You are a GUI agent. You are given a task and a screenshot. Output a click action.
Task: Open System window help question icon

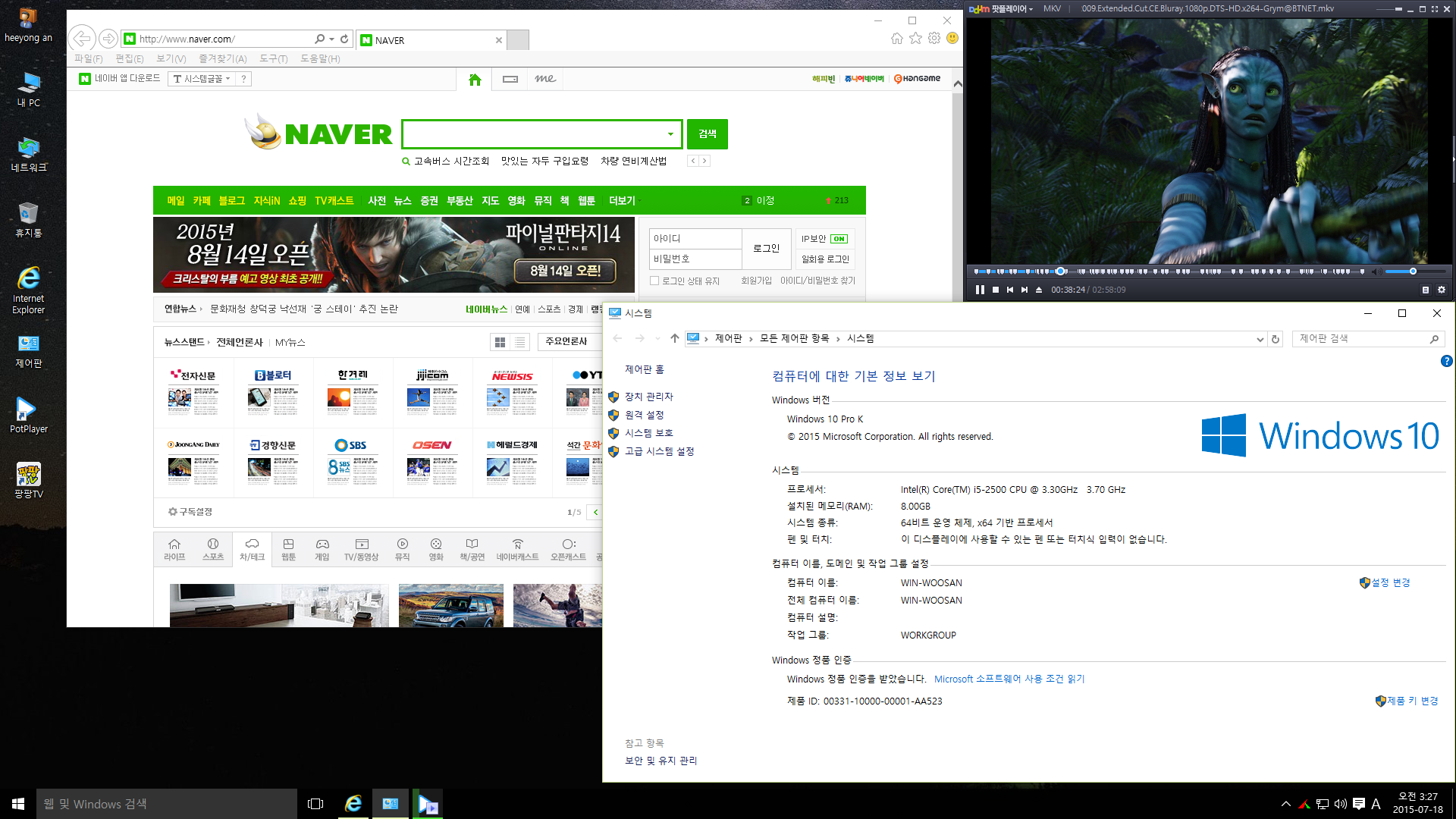tap(1446, 362)
